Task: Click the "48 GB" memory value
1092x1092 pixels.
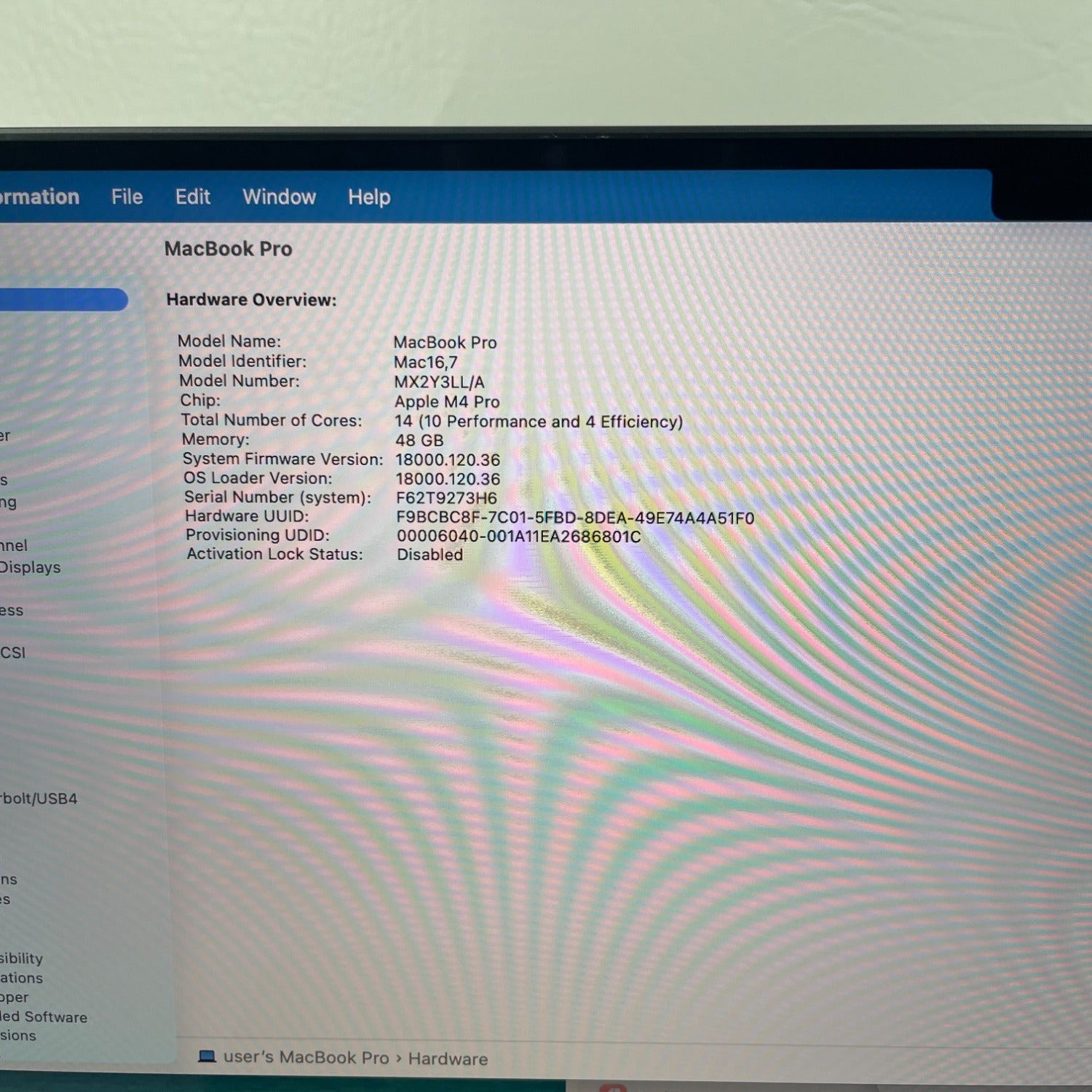Action: [x=419, y=440]
